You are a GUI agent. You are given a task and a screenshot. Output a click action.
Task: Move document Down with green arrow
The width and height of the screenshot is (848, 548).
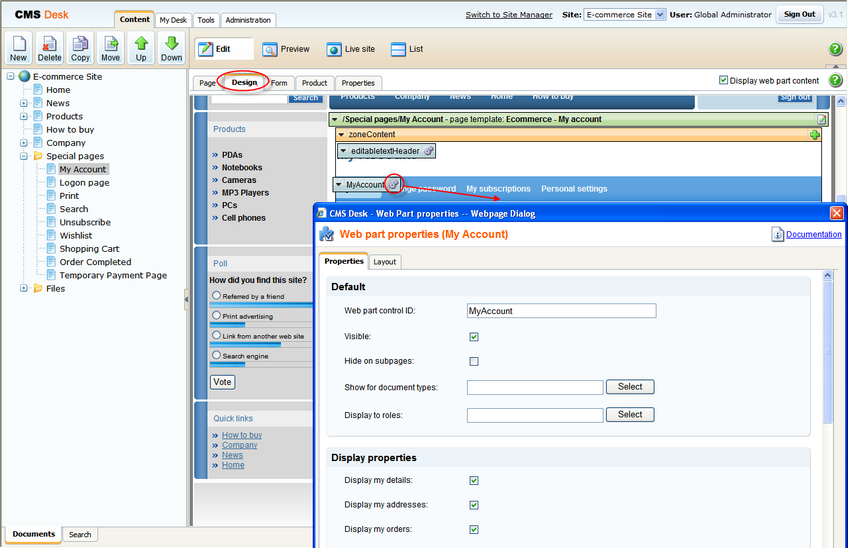click(172, 48)
